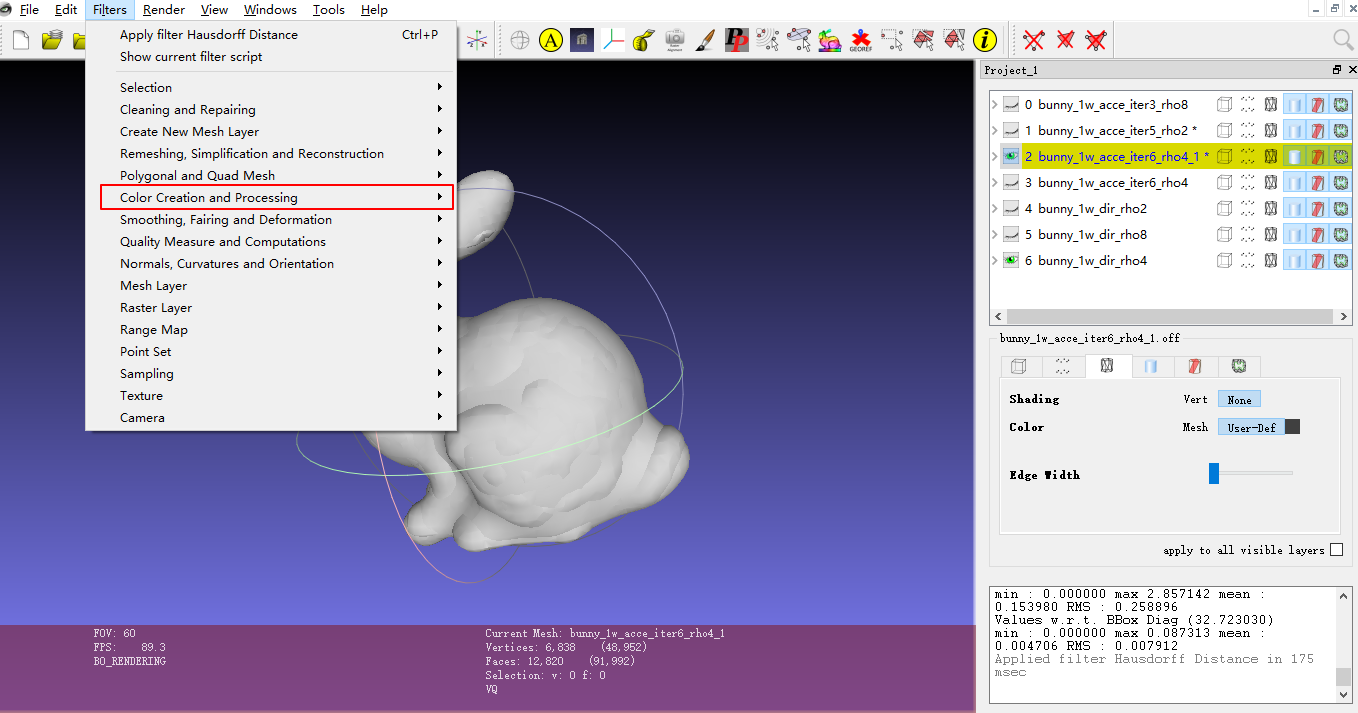The width and height of the screenshot is (1358, 713).
Task: Change Vert shading from None
Action: 1239,398
